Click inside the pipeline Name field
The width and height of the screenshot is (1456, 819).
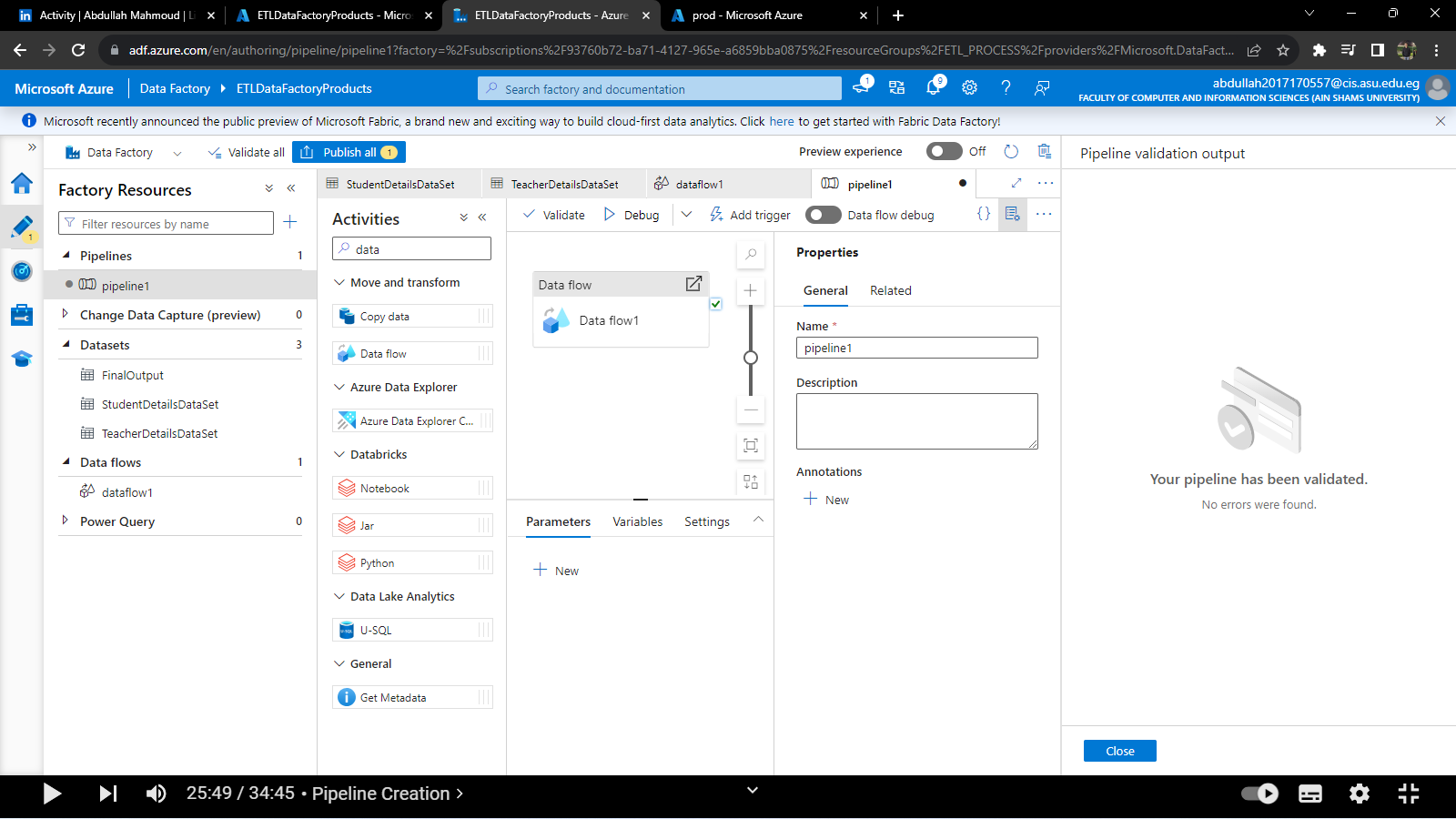pyautogui.click(x=916, y=347)
